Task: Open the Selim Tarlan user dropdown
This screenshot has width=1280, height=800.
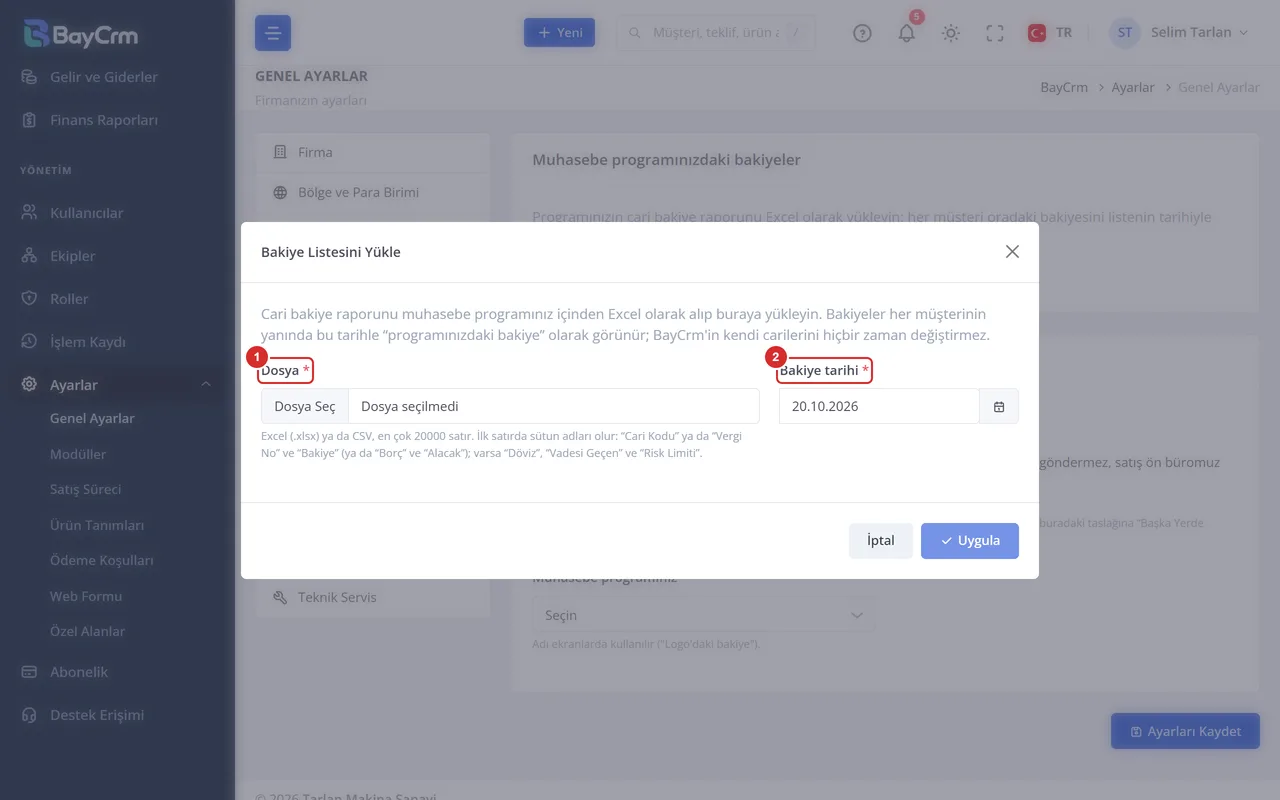Action: pyautogui.click(x=1180, y=33)
